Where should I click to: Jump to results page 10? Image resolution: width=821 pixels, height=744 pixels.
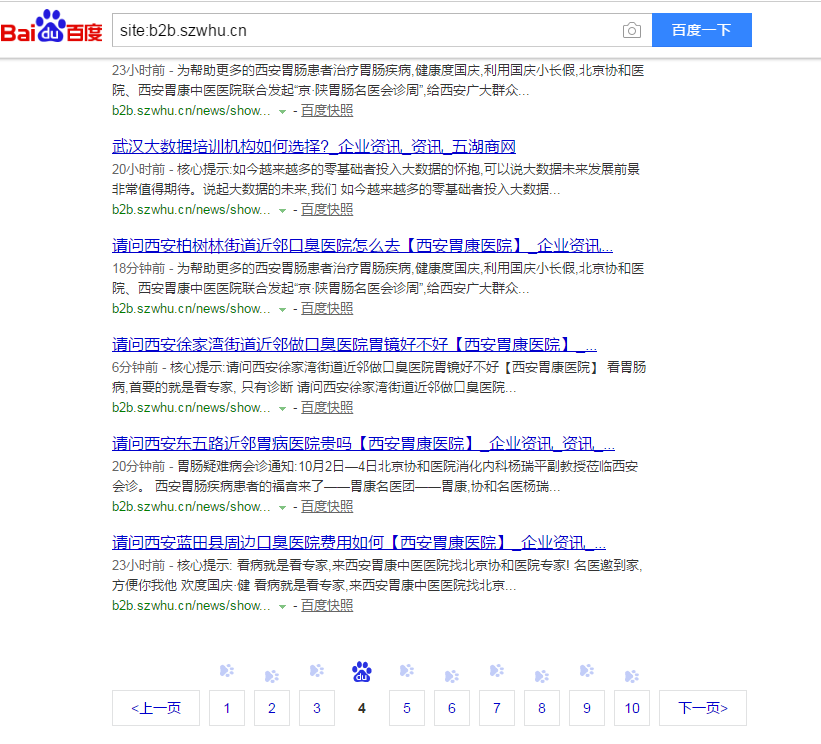pyautogui.click(x=631, y=708)
